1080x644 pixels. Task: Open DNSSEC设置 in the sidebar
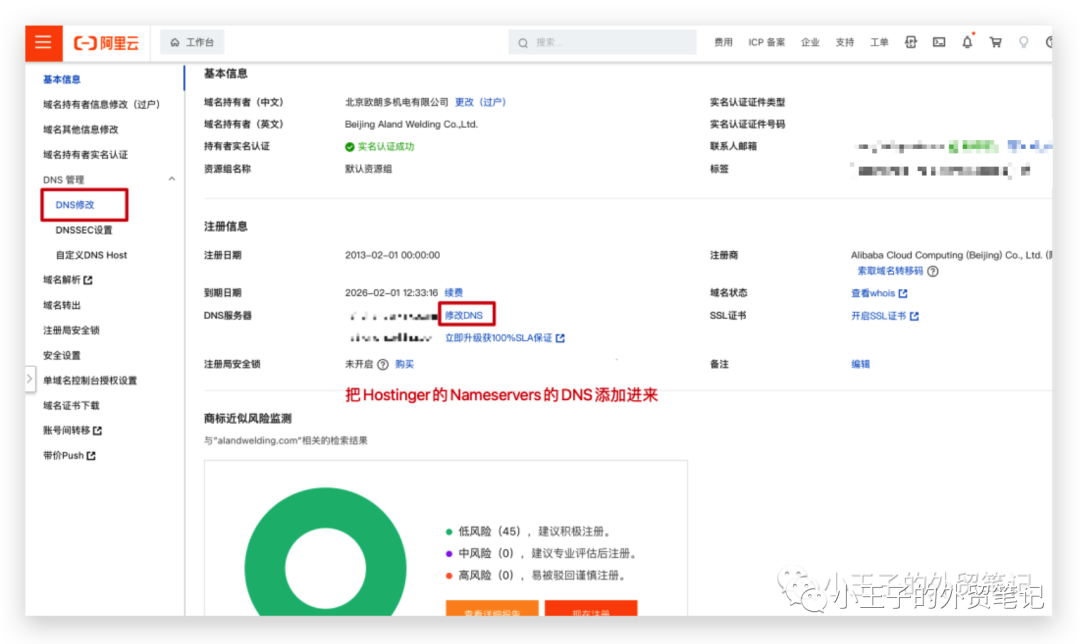pos(84,230)
